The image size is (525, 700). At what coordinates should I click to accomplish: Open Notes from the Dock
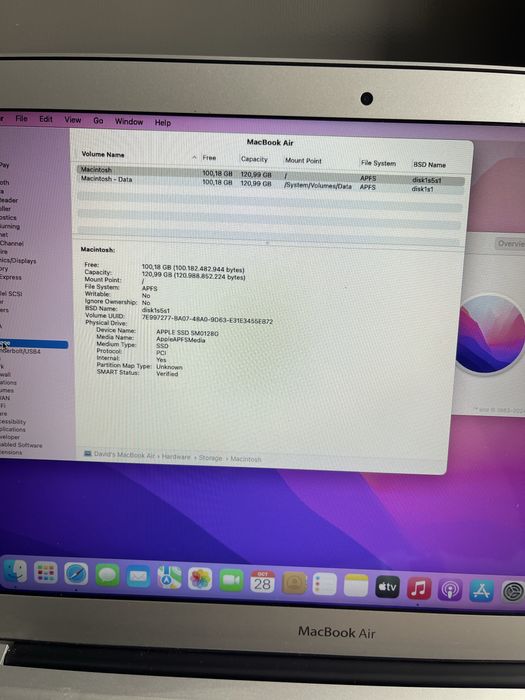(x=356, y=585)
